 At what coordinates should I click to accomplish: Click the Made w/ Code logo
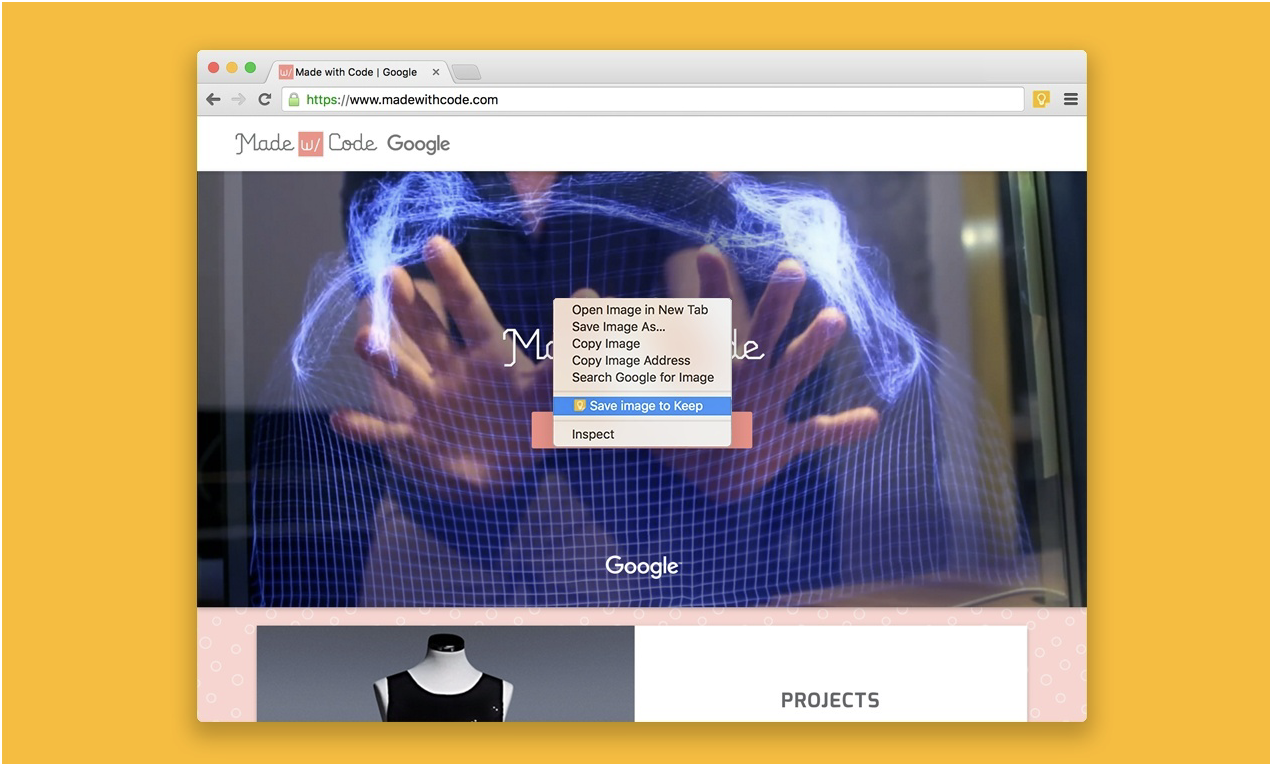click(305, 144)
